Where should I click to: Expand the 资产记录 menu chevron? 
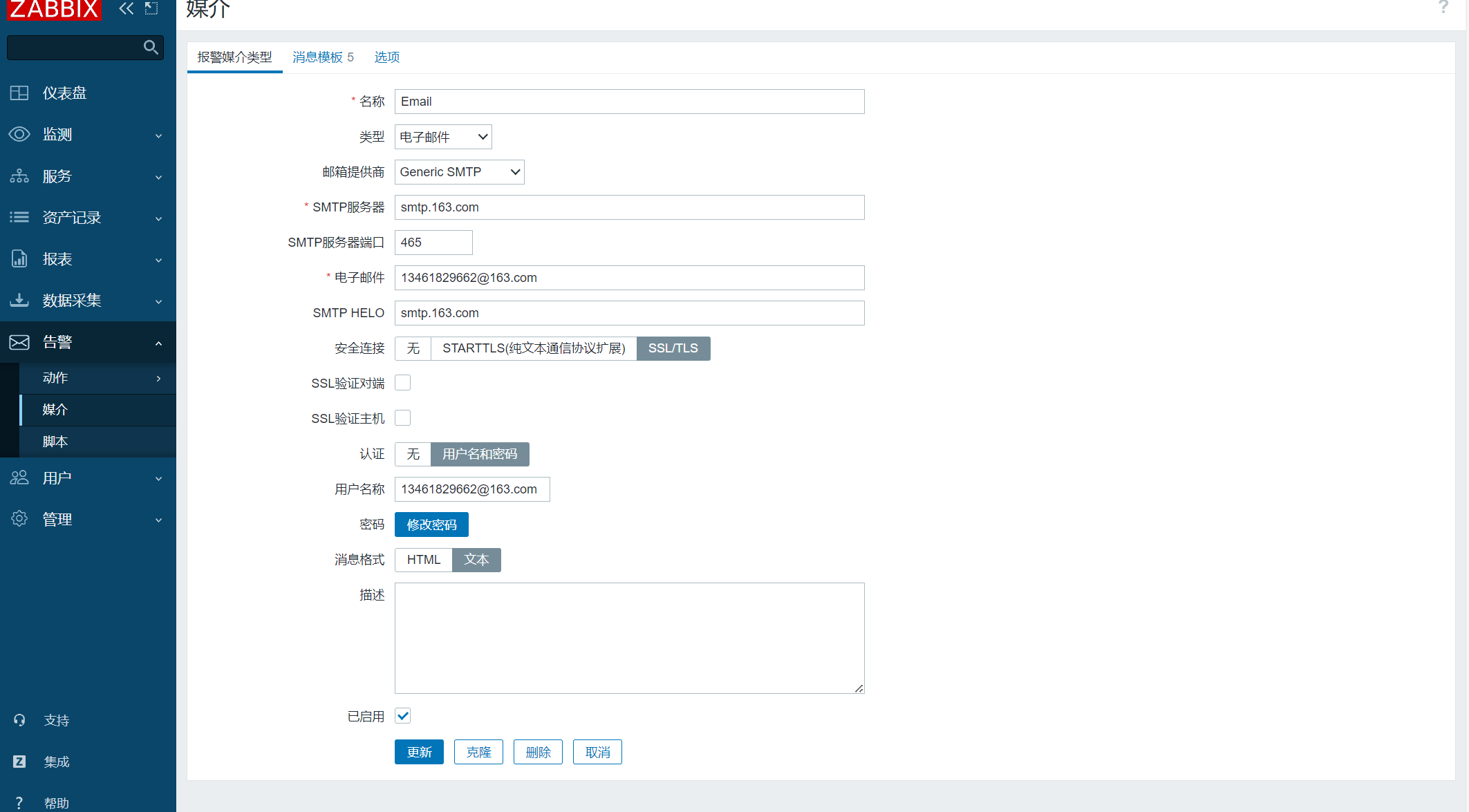pos(158,218)
